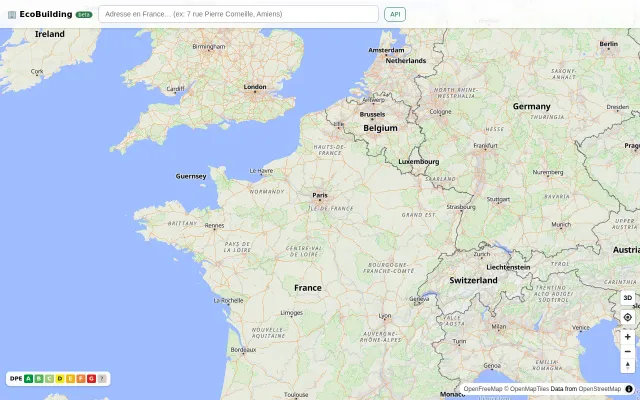Click the France country label
The width and height of the screenshot is (640, 400).
pos(308,288)
